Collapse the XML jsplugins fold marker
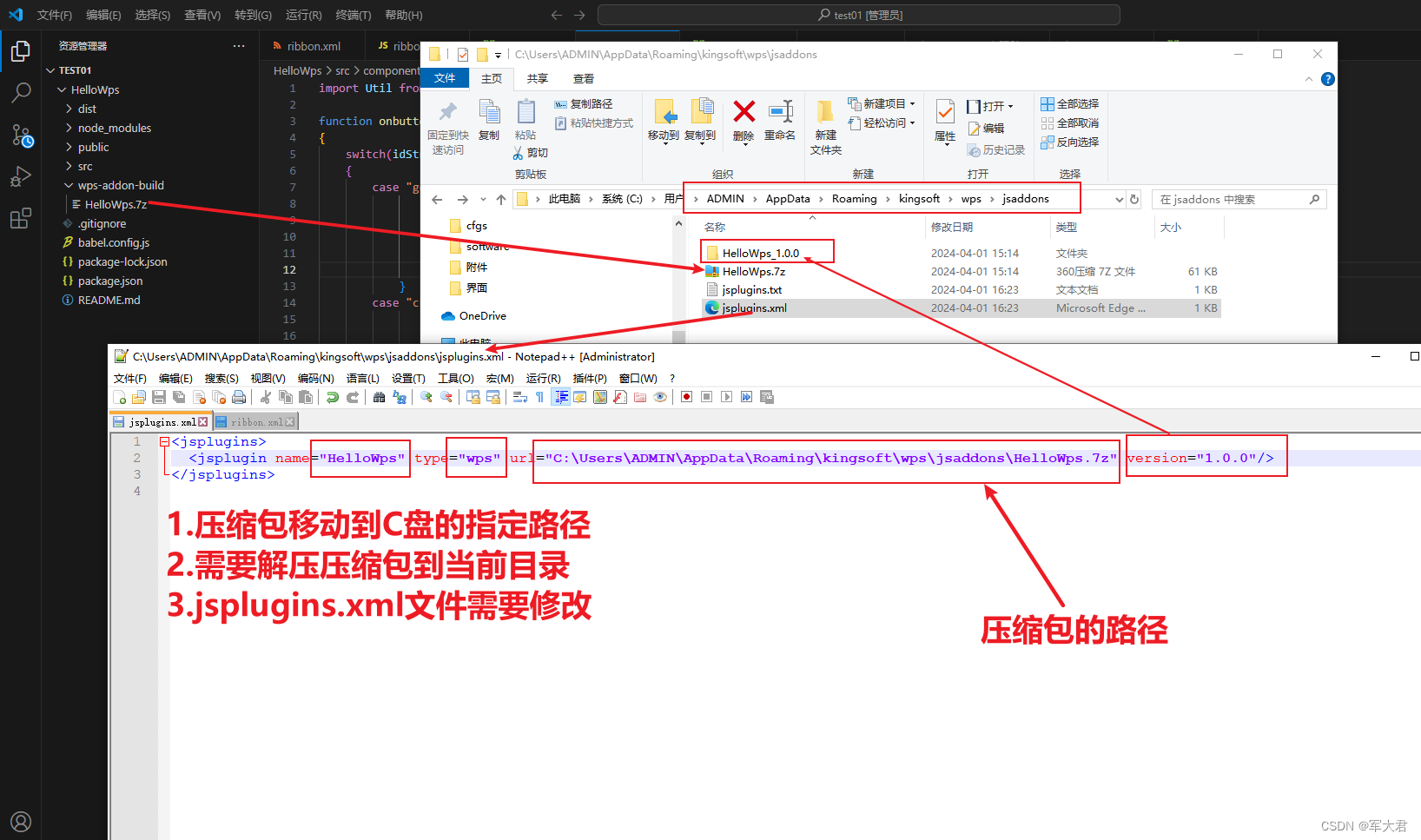This screenshot has height=840, width=1421. click(x=164, y=441)
